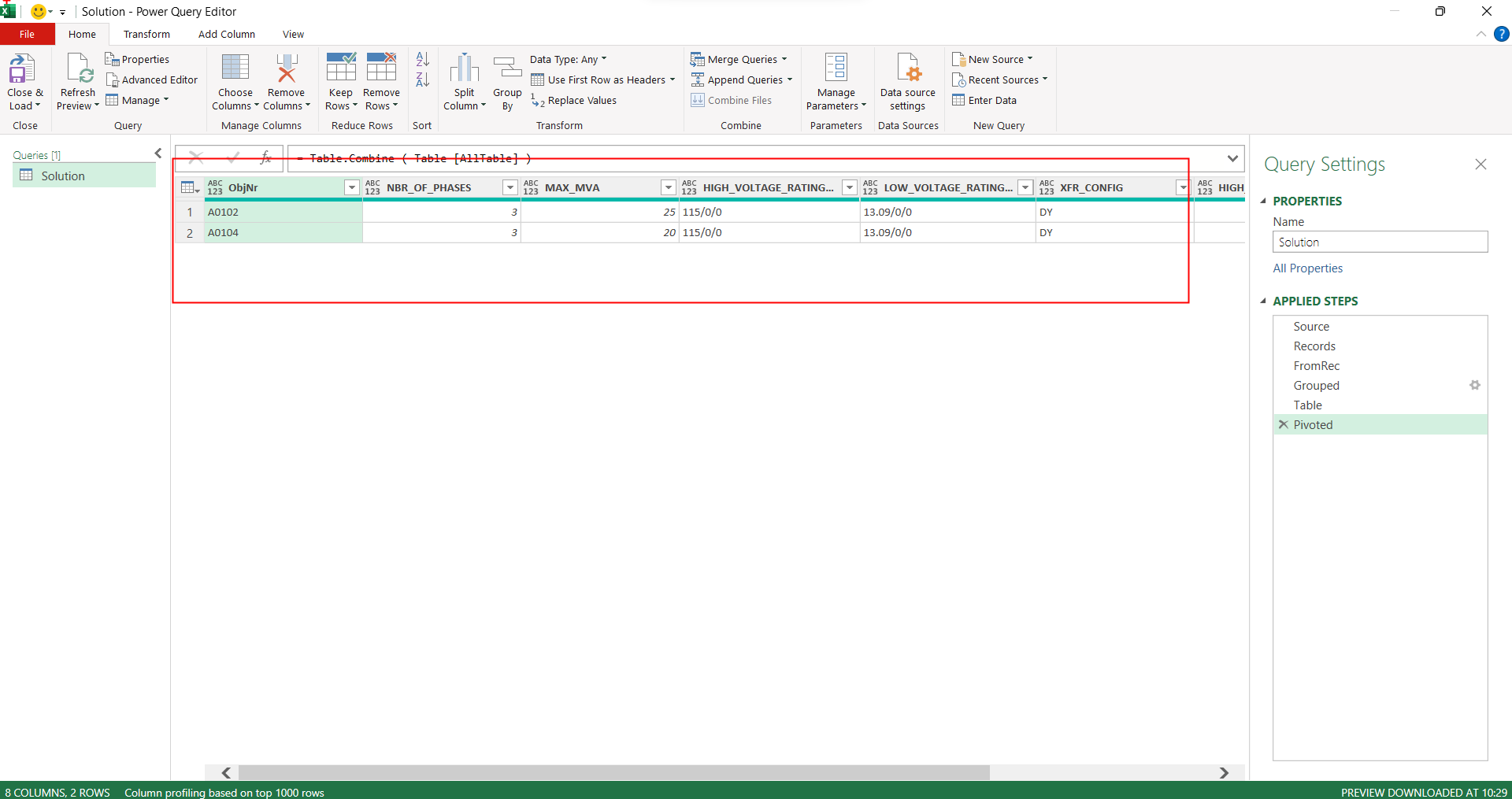
Task: Delete the Pivoted step via X icon
Action: pyautogui.click(x=1284, y=424)
